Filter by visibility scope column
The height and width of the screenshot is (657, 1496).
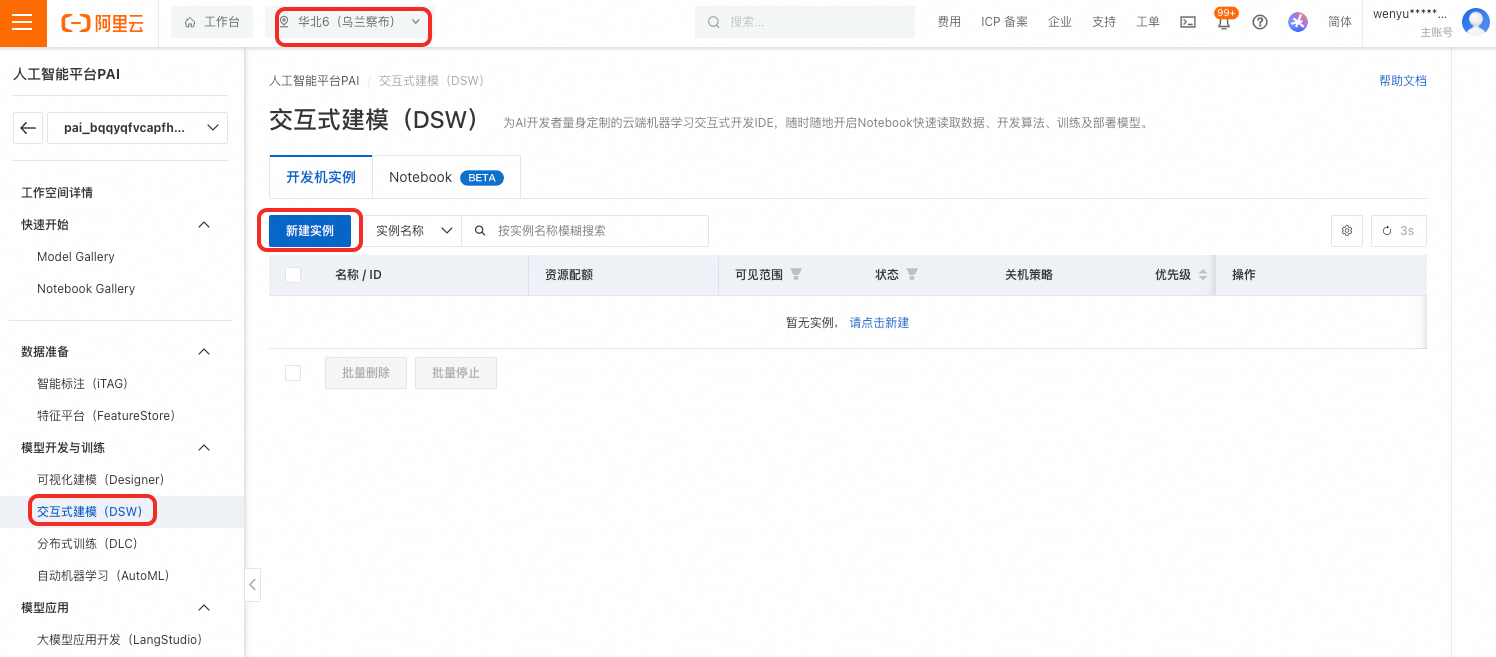796,274
